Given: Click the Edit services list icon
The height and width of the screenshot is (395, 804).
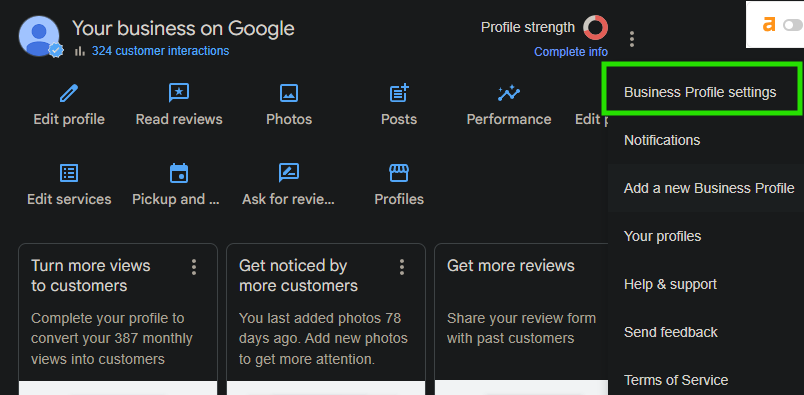Looking at the screenshot, I should pos(69,173).
